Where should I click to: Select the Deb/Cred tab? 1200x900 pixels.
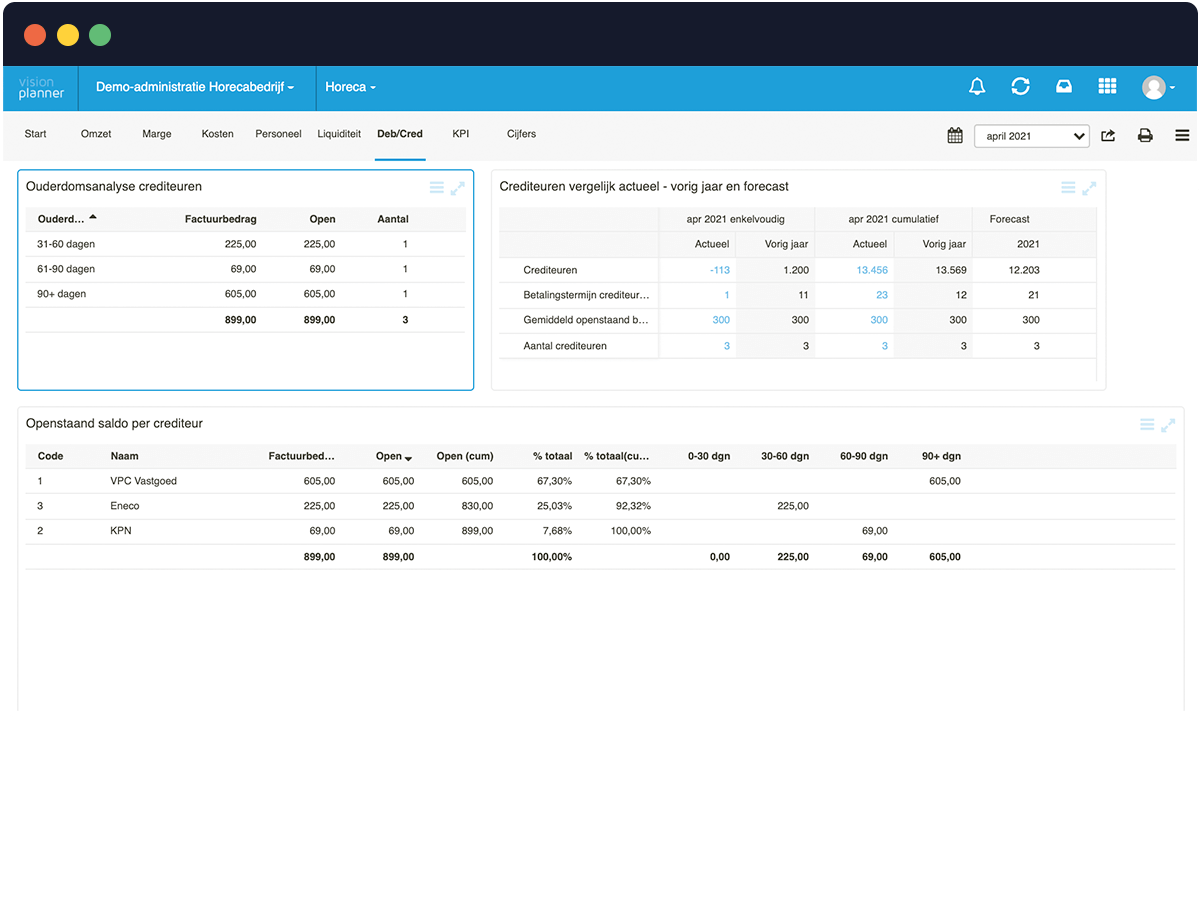[x=400, y=134]
